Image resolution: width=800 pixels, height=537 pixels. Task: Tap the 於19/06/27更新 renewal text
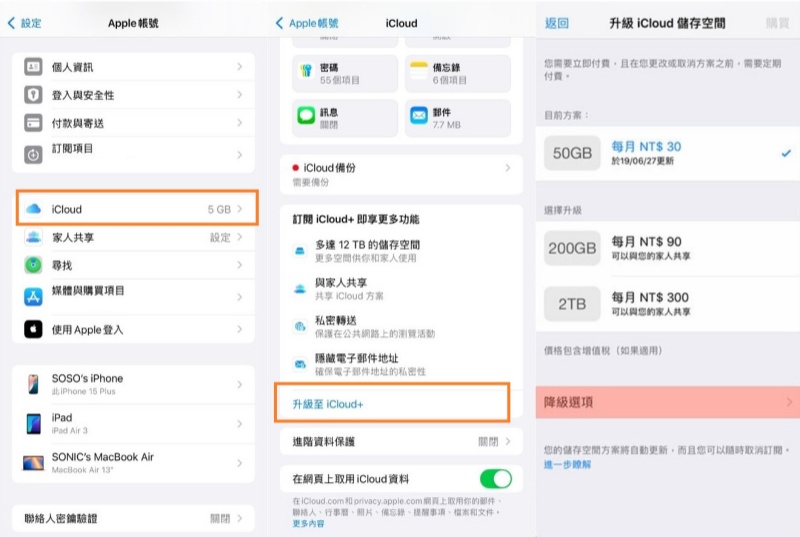[x=642, y=161]
